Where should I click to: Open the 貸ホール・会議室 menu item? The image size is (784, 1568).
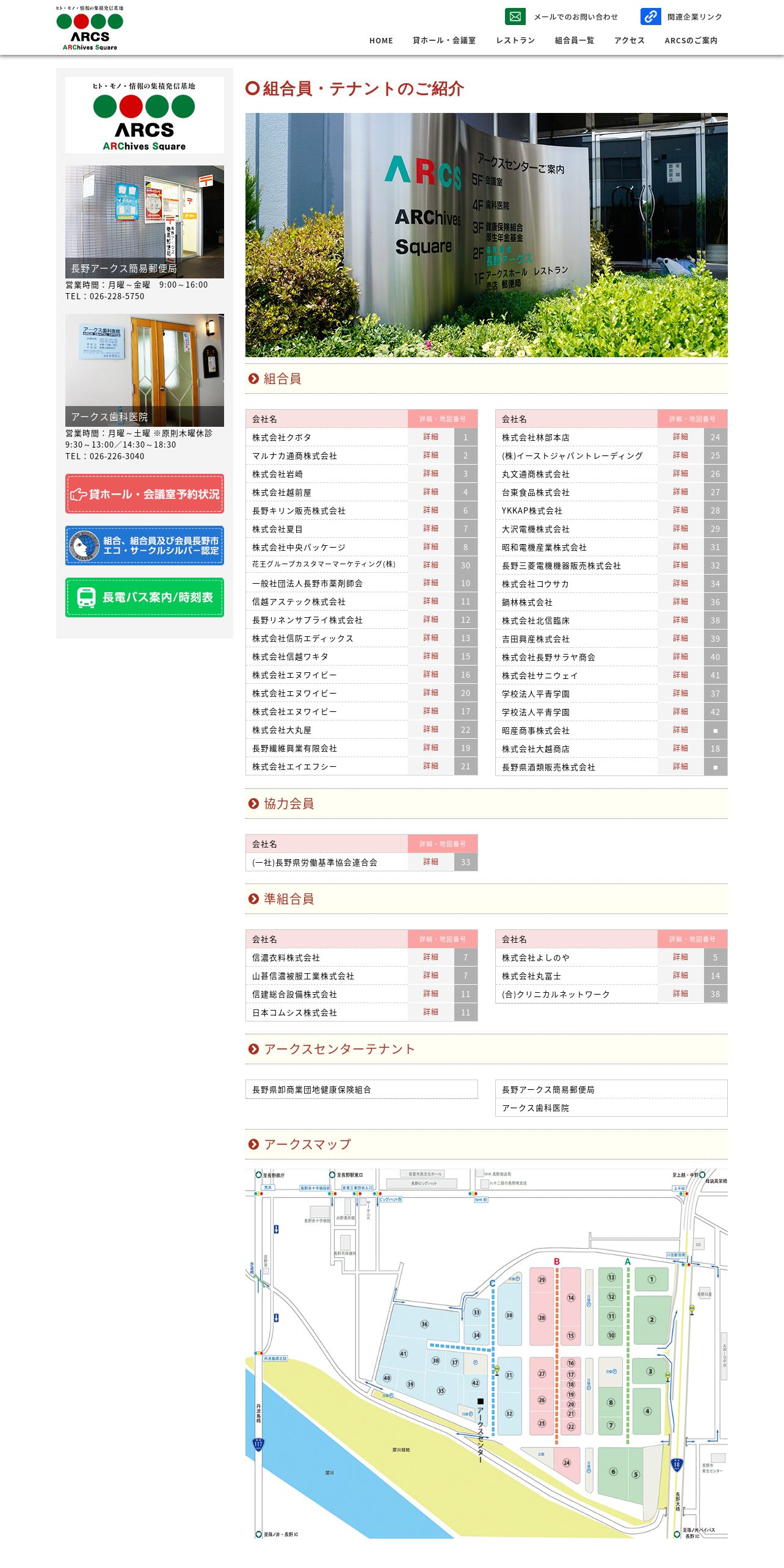tap(444, 40)
